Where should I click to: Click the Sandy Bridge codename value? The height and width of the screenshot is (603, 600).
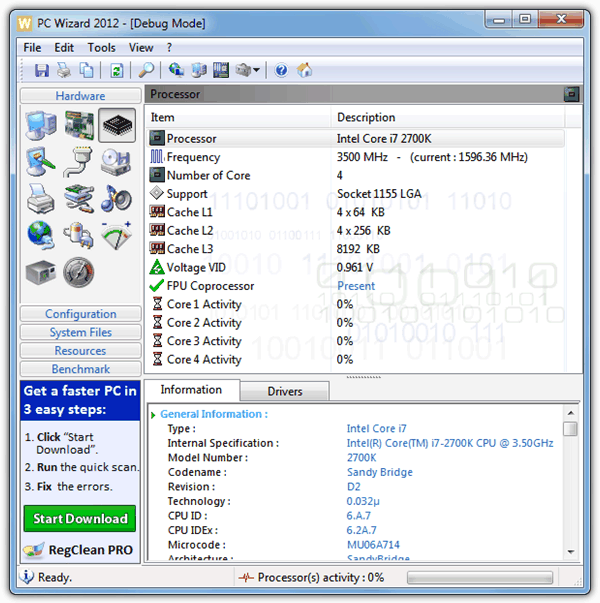(x=380, y=472)
